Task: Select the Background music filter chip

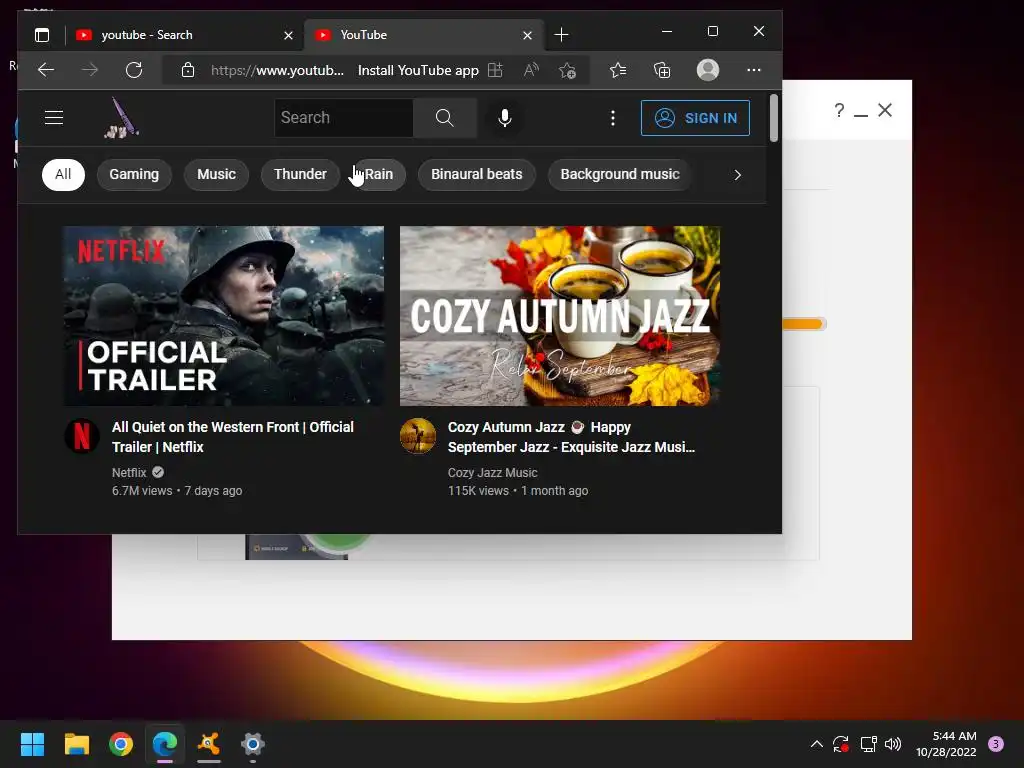Action: tap(620, 174)
